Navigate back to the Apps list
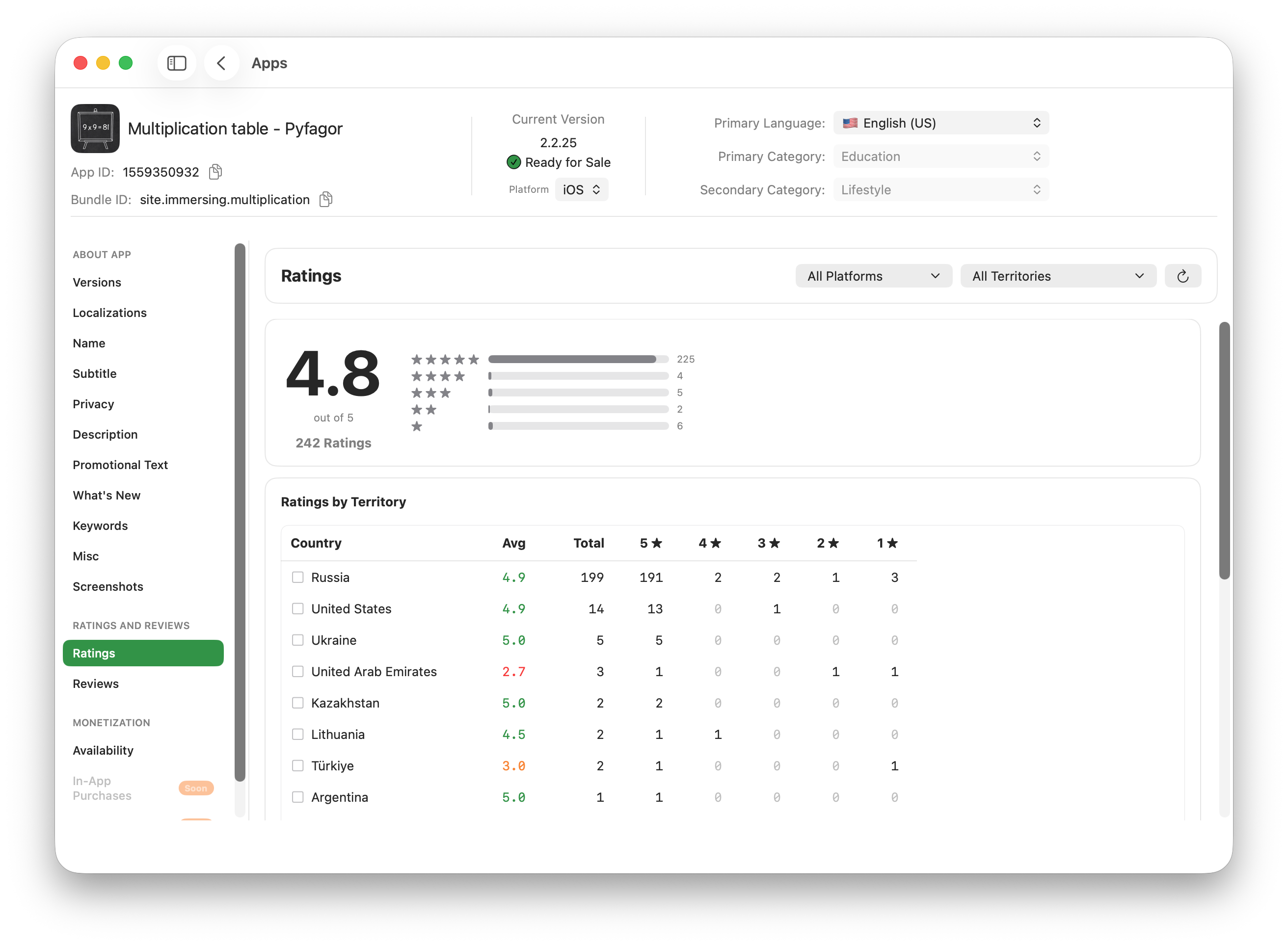Viewport: 1288px width, 946px height. coord(222,63)
